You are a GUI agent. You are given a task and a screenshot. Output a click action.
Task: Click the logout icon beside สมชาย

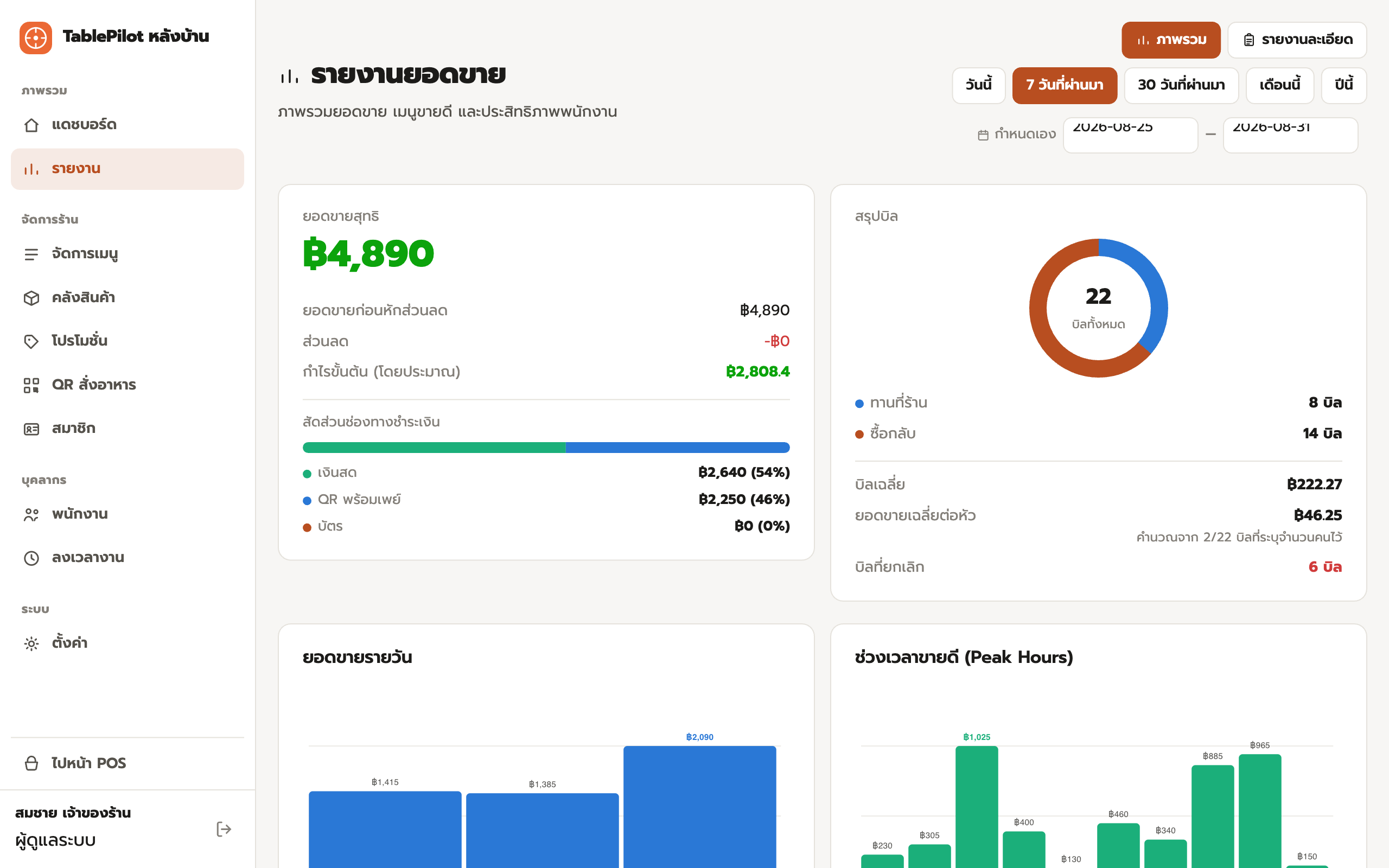point(224,829)
